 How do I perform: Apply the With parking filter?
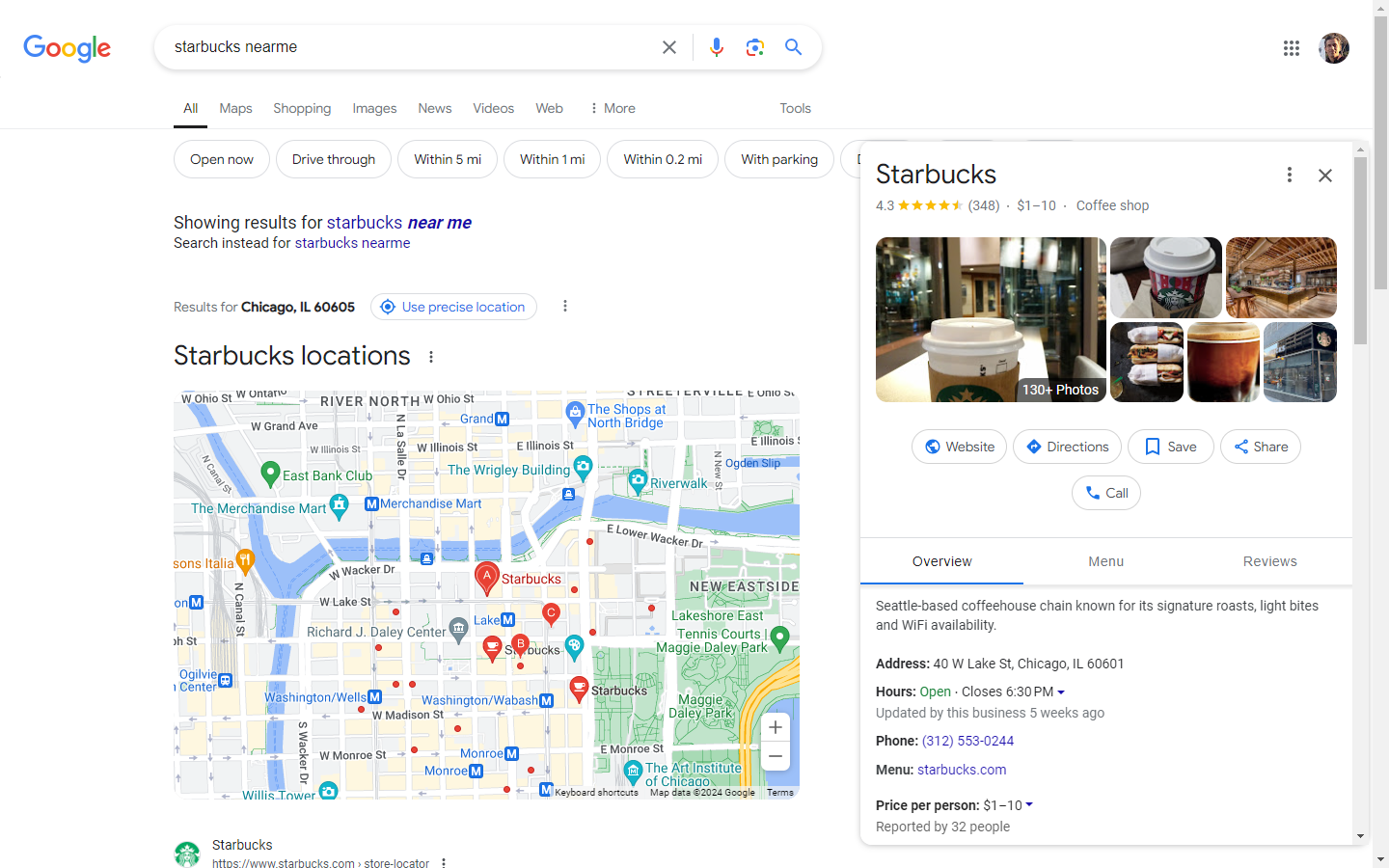pos(779,159)
